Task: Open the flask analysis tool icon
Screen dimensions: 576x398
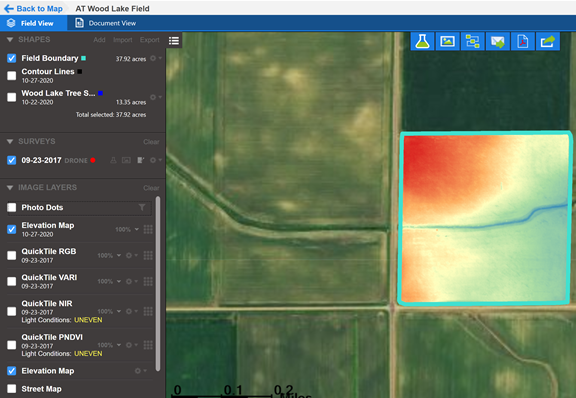Action: (422, 41)
